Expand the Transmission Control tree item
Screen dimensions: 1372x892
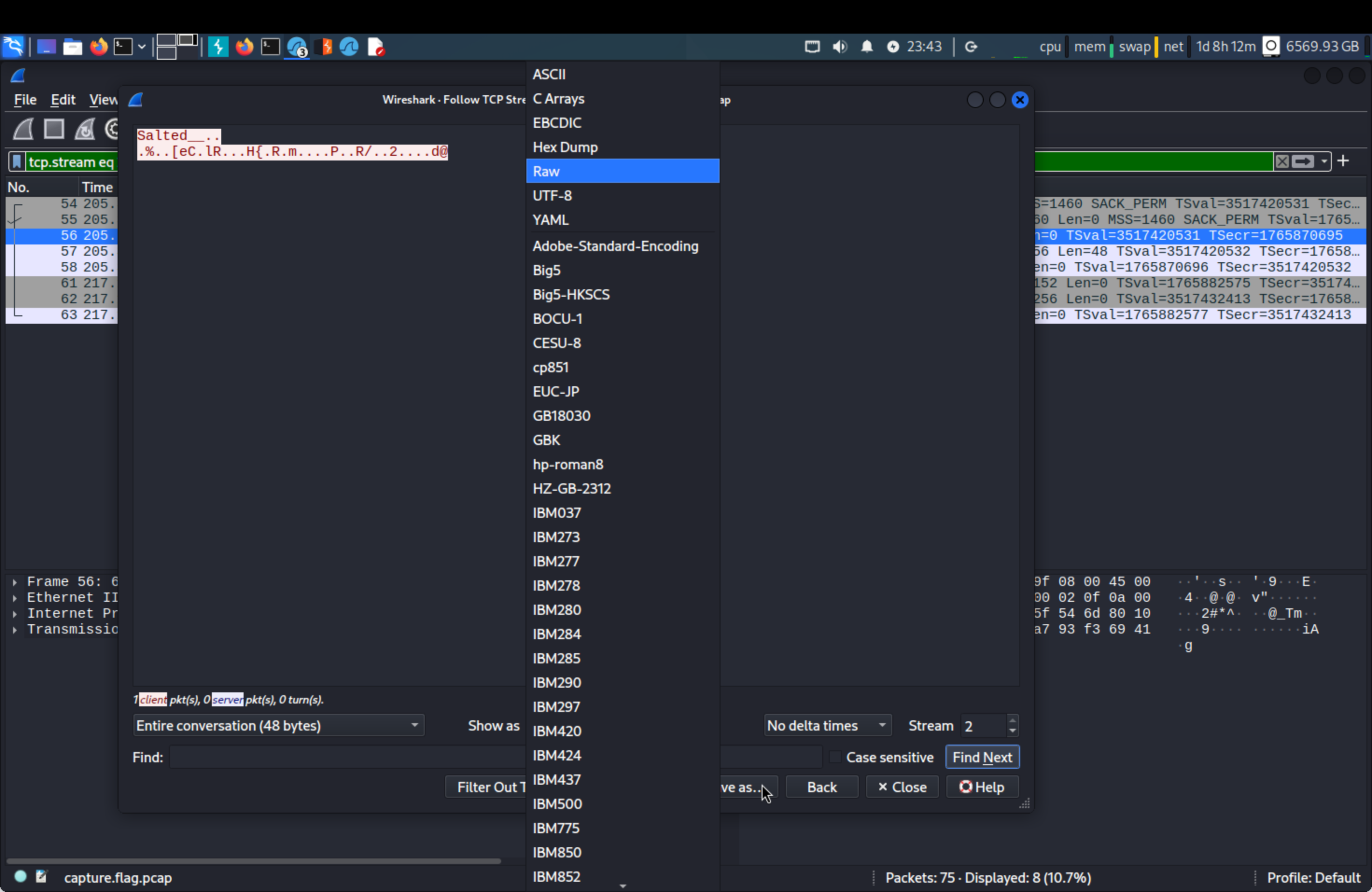(14, 630)
